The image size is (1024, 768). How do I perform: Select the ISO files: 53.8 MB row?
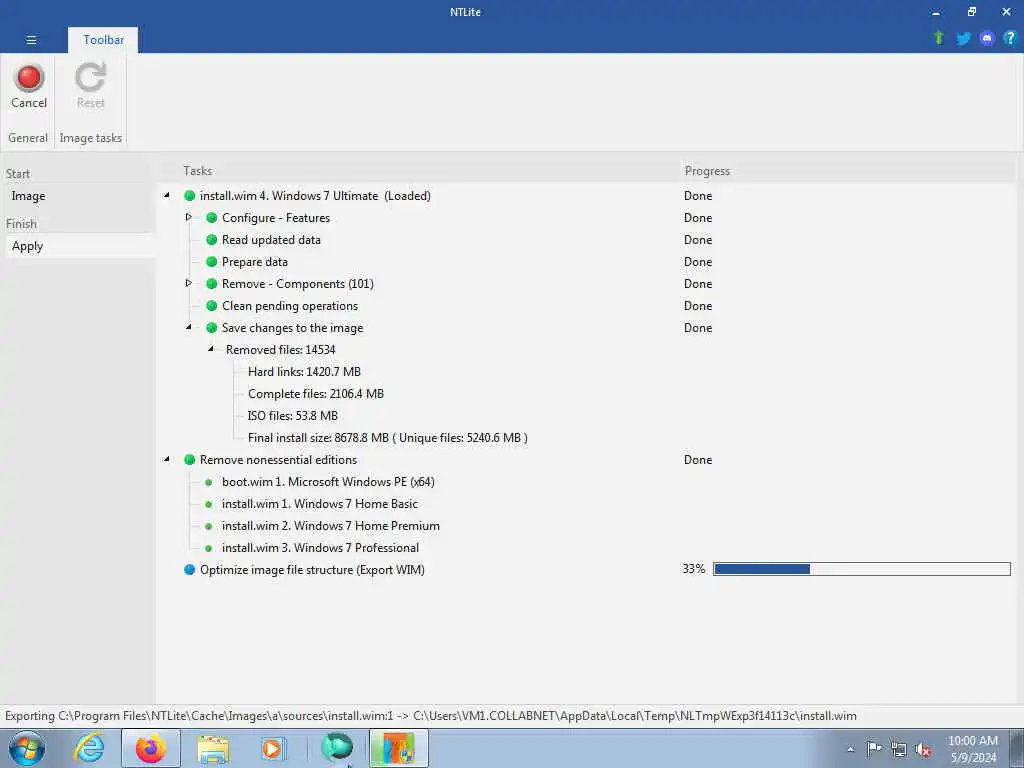tap(293, 416)
